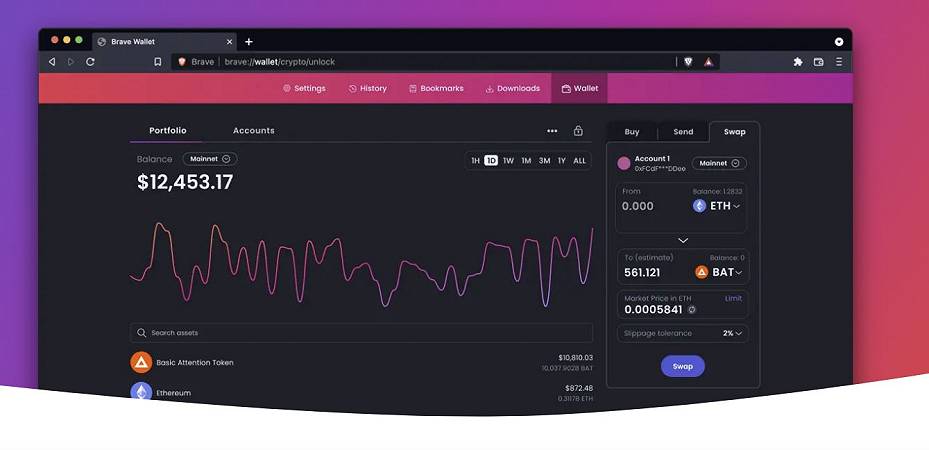Click the browser address bar URL
The image size is (929, 450).
tap(280, 62)
